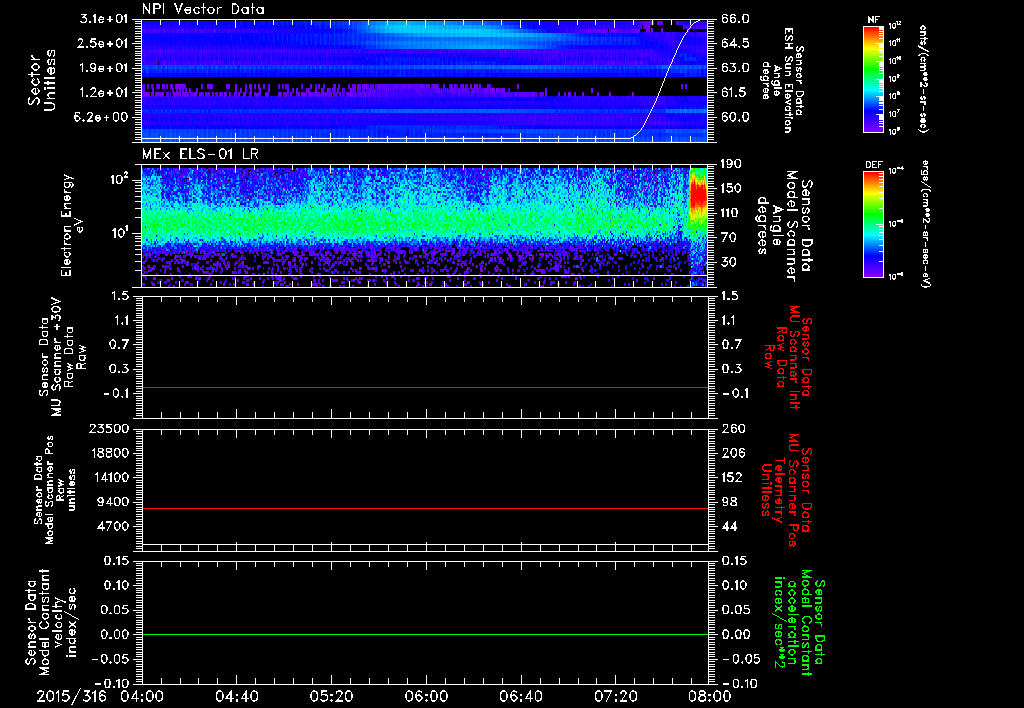Click the 08:00 time axis label

coord(708,695)
